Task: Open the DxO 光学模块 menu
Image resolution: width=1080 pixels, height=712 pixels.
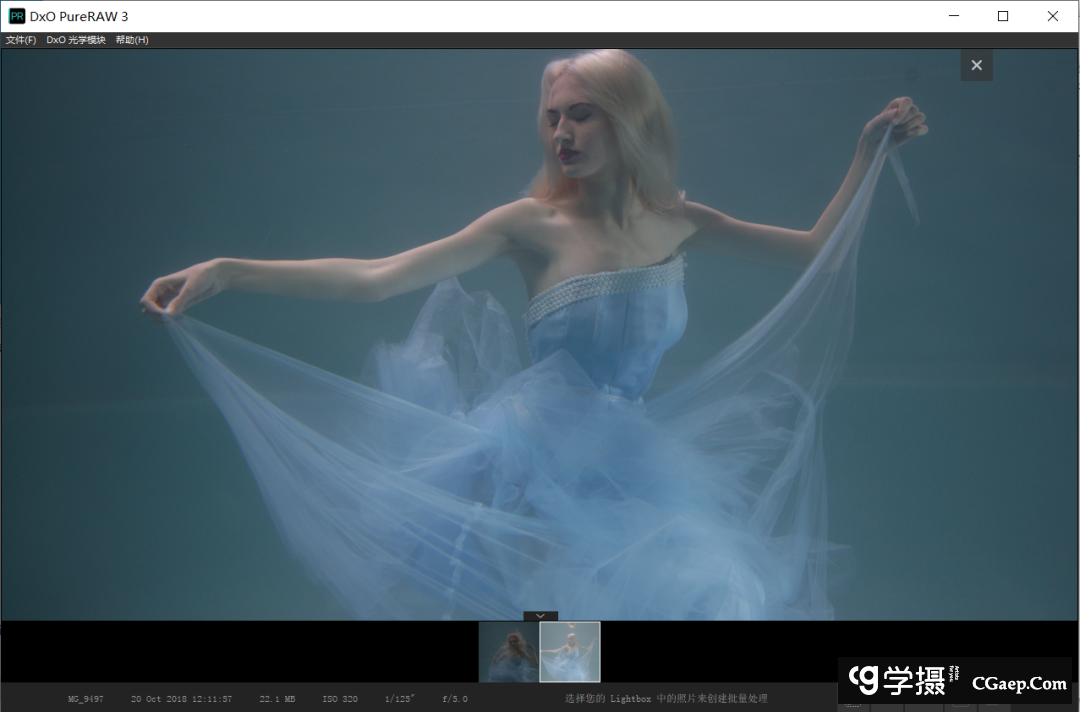Action: pyautogui.click(x=76, y=40)
